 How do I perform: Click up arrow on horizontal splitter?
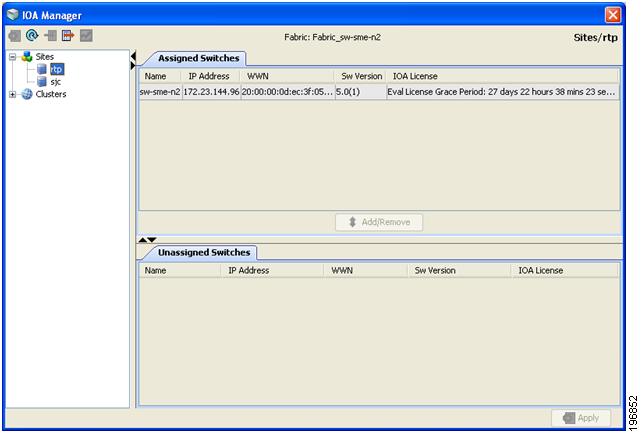143,240
